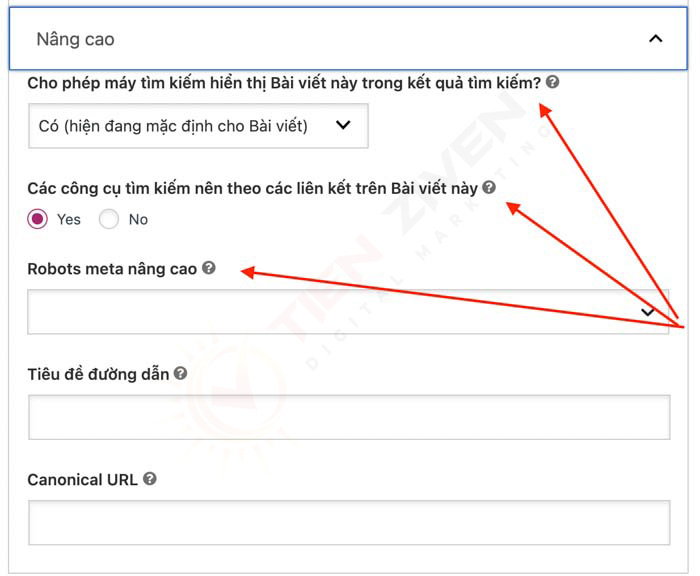Open the 'Có (hiện đang mặc định)' dropdown

pyautogui.click(x=198, y=126)
